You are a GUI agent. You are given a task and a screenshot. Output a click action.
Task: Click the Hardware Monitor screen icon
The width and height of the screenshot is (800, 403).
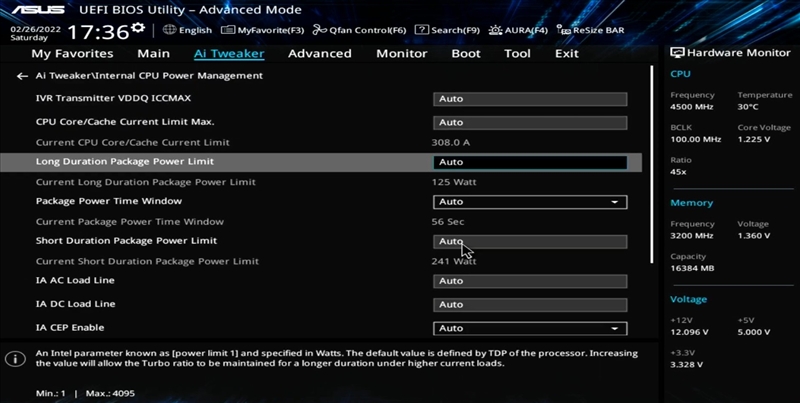tap(677, 53)
